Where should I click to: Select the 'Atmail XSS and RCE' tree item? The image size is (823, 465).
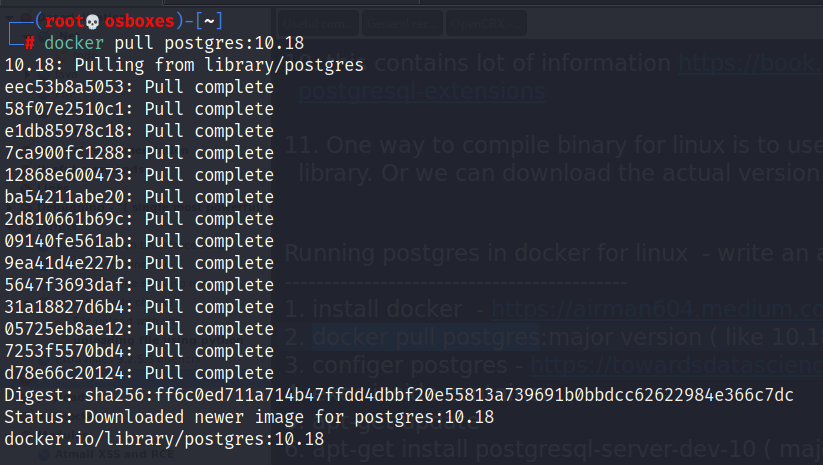tap(114, 454)
